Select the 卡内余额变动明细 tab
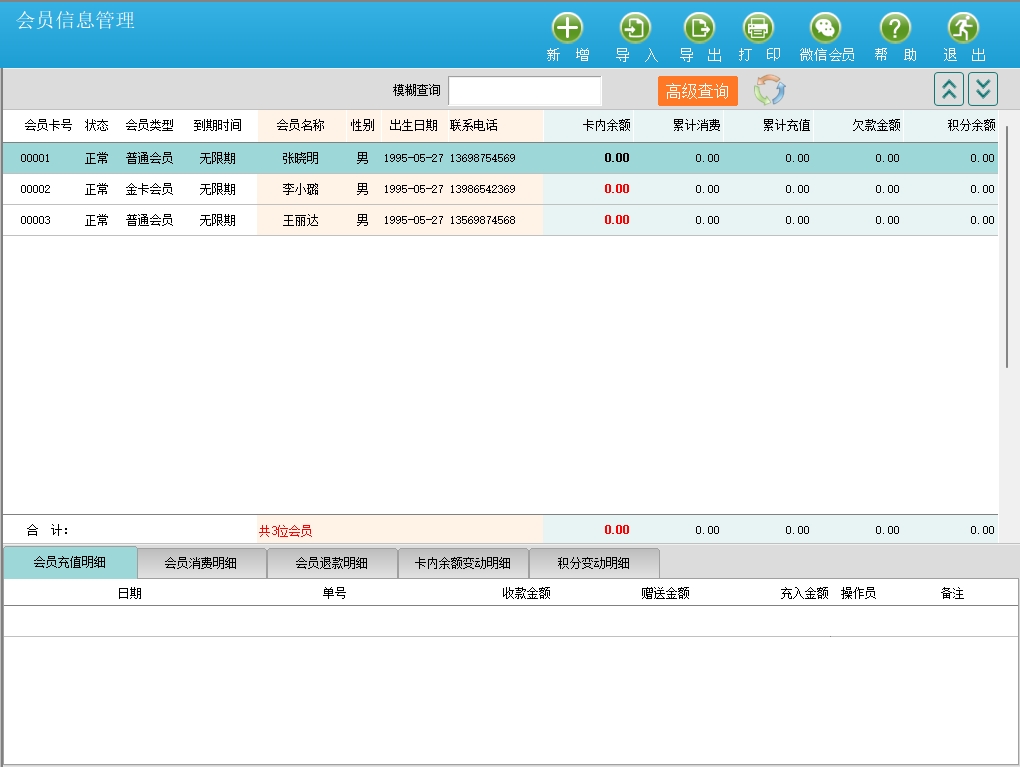1020x767 pixels. click(462, 563)
